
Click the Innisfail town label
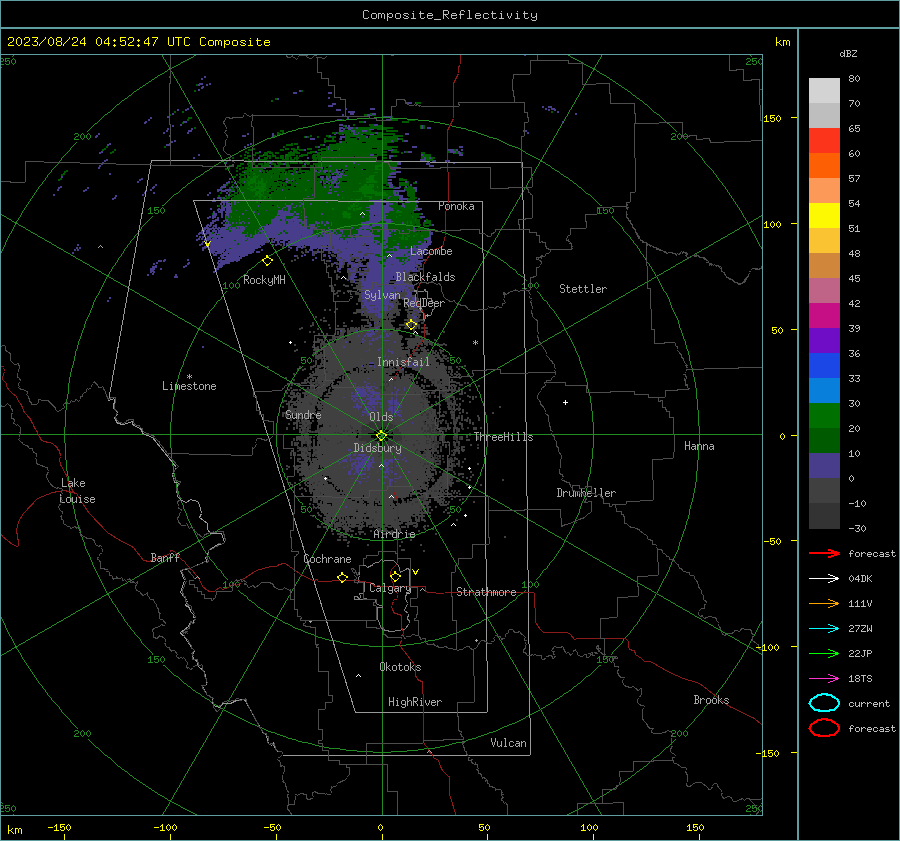click(403, 362)
